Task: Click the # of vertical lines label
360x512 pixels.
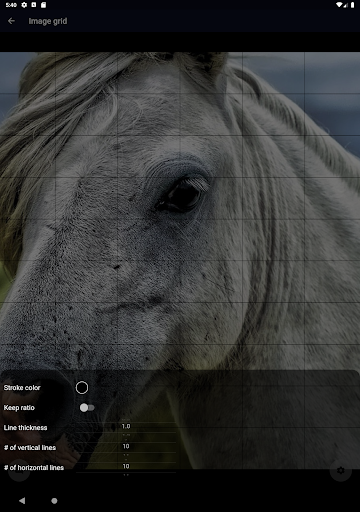Action: coord(30,448)
